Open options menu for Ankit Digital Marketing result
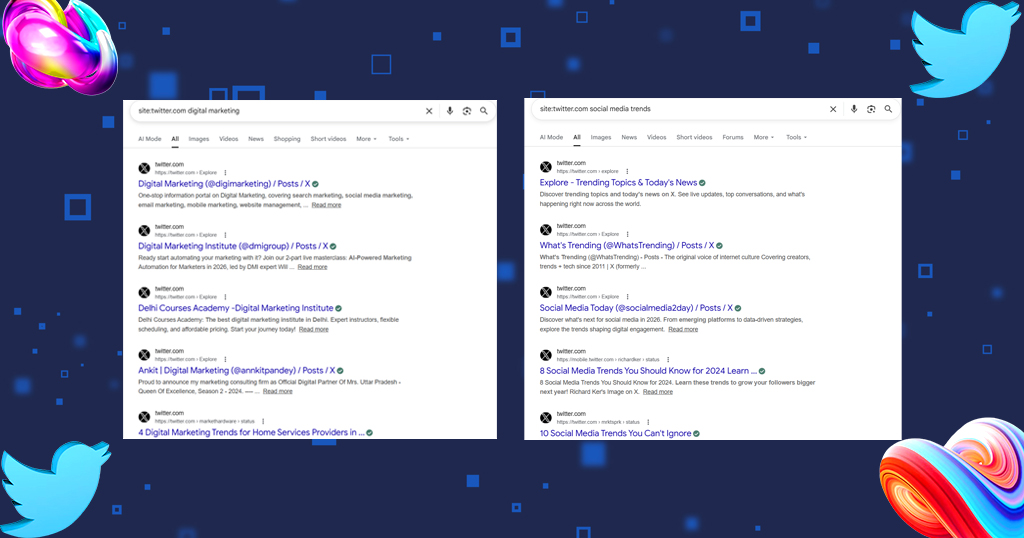 (225, 359)
